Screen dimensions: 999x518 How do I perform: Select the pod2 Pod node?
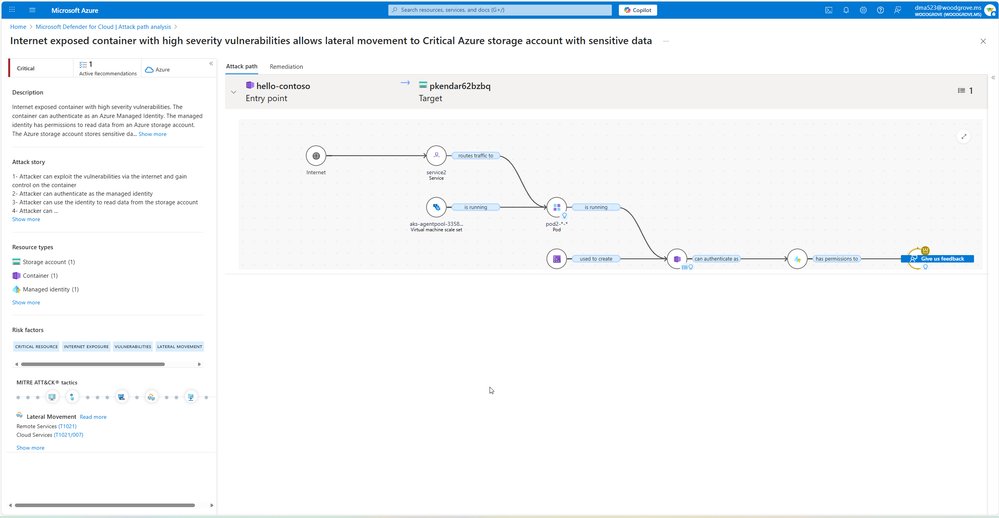tap(557, 207)
